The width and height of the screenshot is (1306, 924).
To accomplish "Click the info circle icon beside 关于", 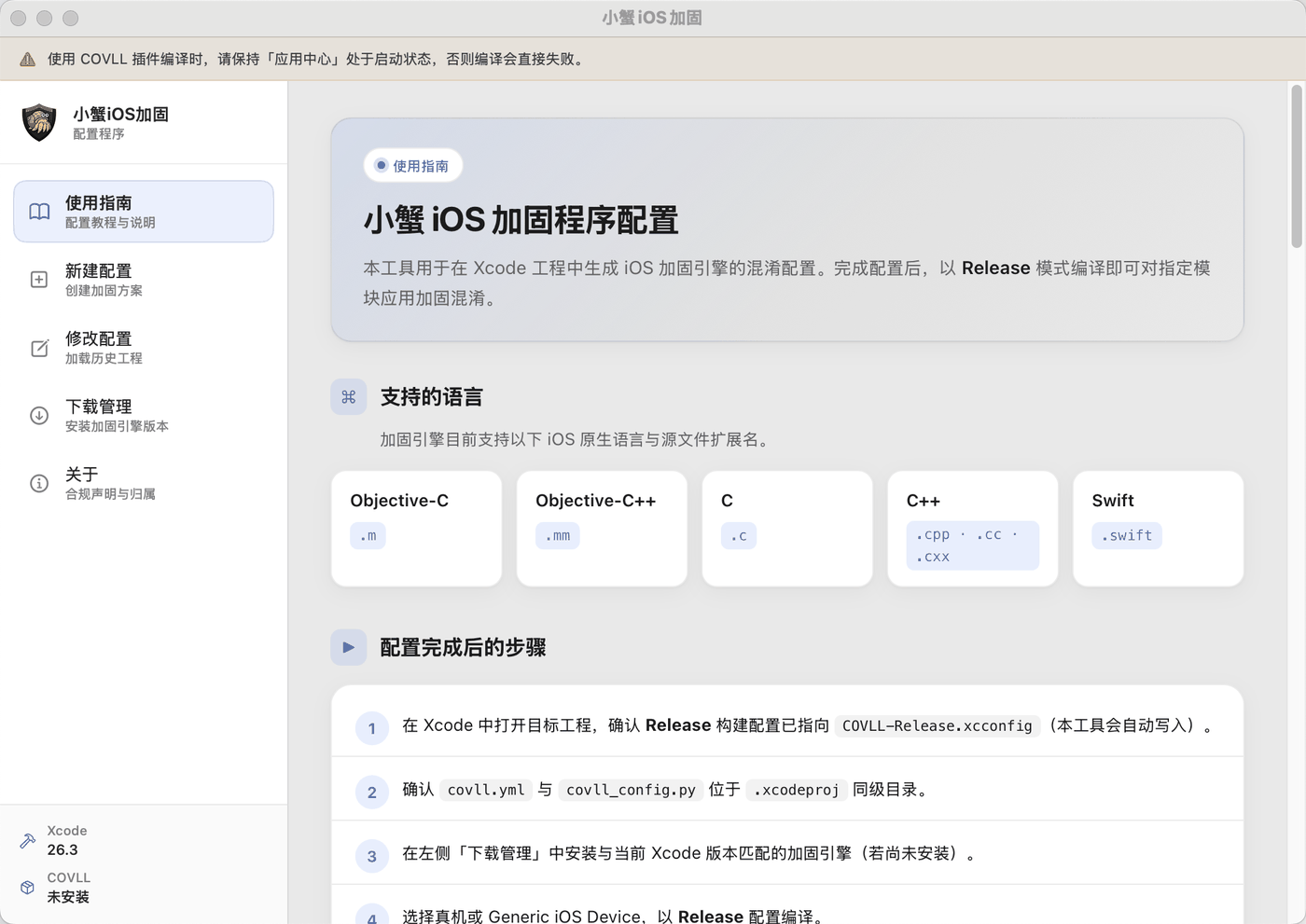I will tap(39, 483).
